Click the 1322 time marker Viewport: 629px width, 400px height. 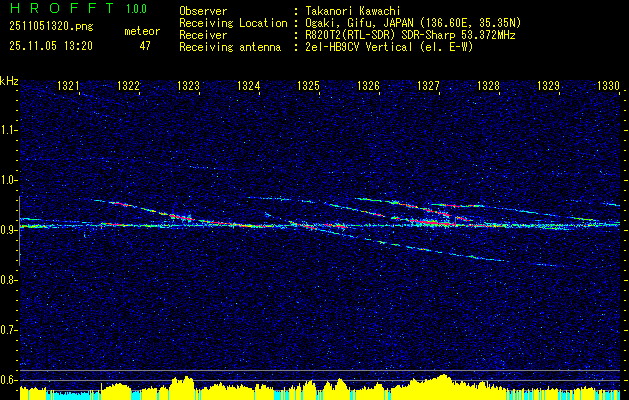(x=128, y=85)
